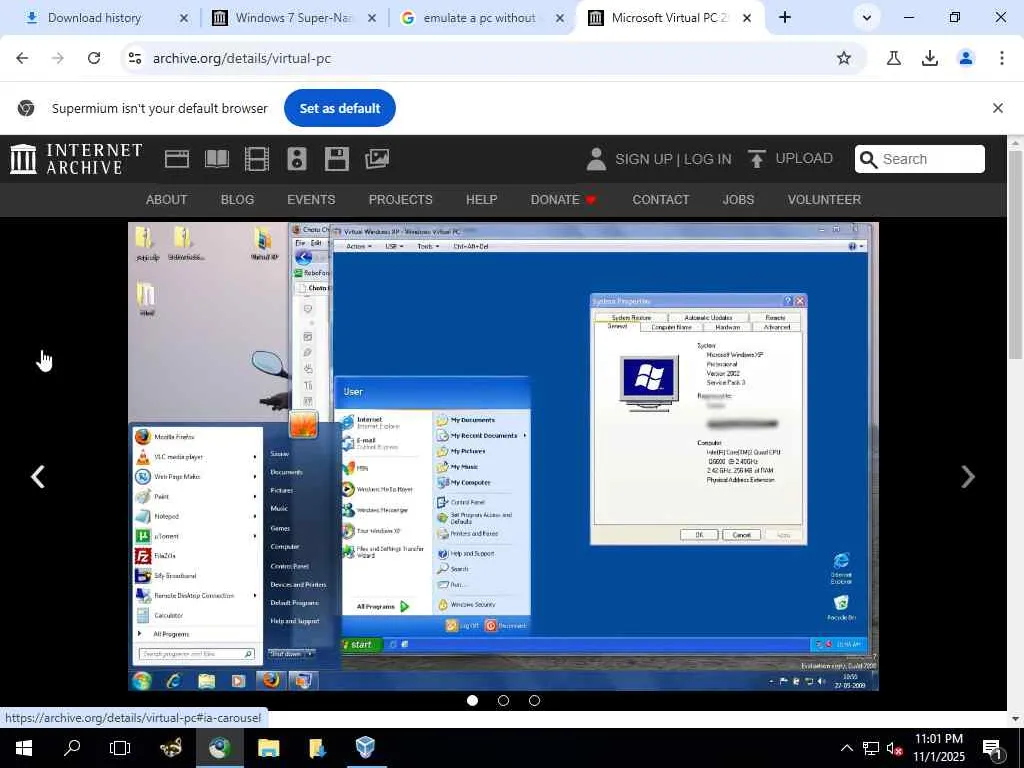Click the Upload arrow icon
The width and height of the screenshot is (1024, 768).
(x=756, y=159)
